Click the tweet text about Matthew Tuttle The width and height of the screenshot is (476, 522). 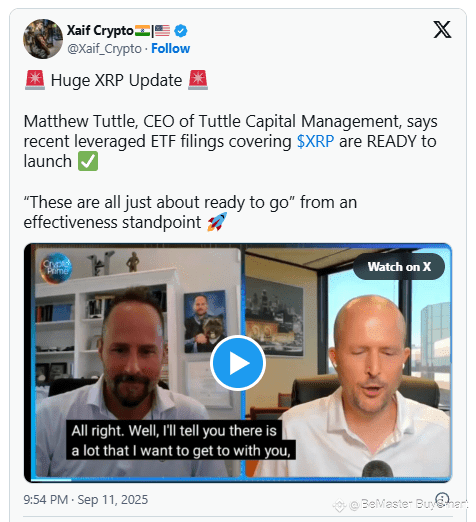pos(230,141)
